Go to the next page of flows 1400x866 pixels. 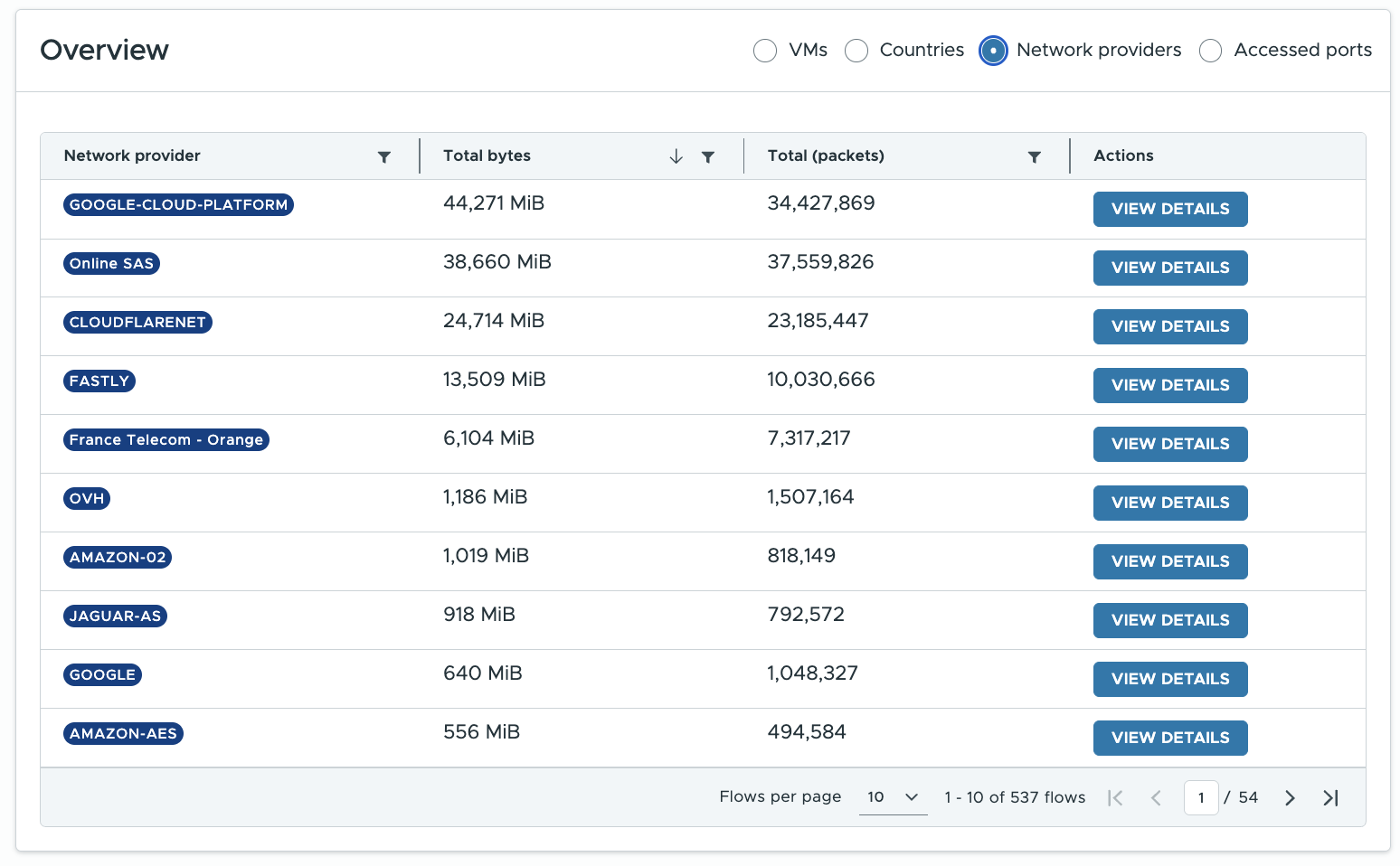[1290, 797]
